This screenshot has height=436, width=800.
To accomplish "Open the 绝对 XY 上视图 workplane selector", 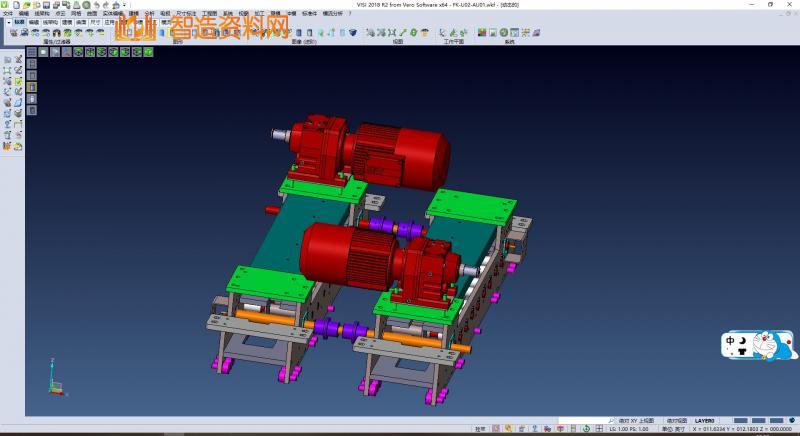I will (x=636, y=420).
